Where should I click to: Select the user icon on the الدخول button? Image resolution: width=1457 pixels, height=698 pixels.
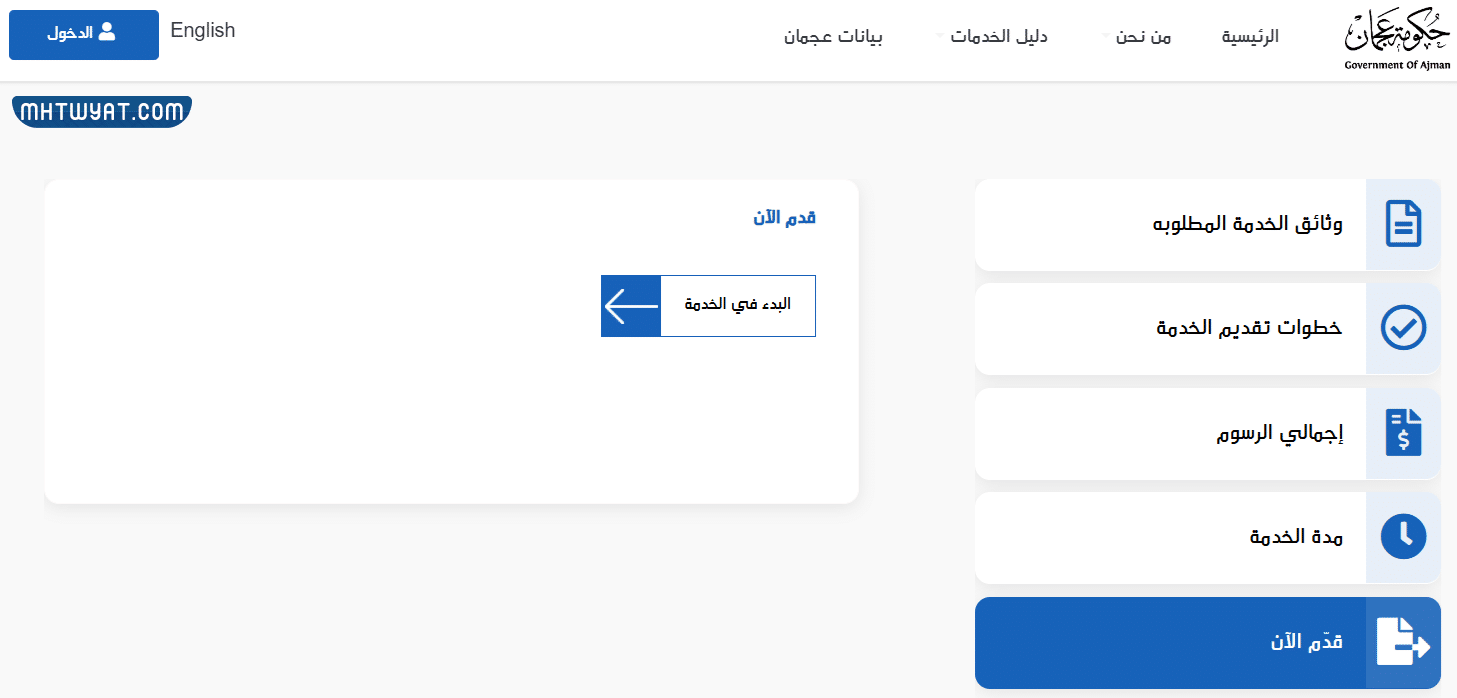point(108,34)
